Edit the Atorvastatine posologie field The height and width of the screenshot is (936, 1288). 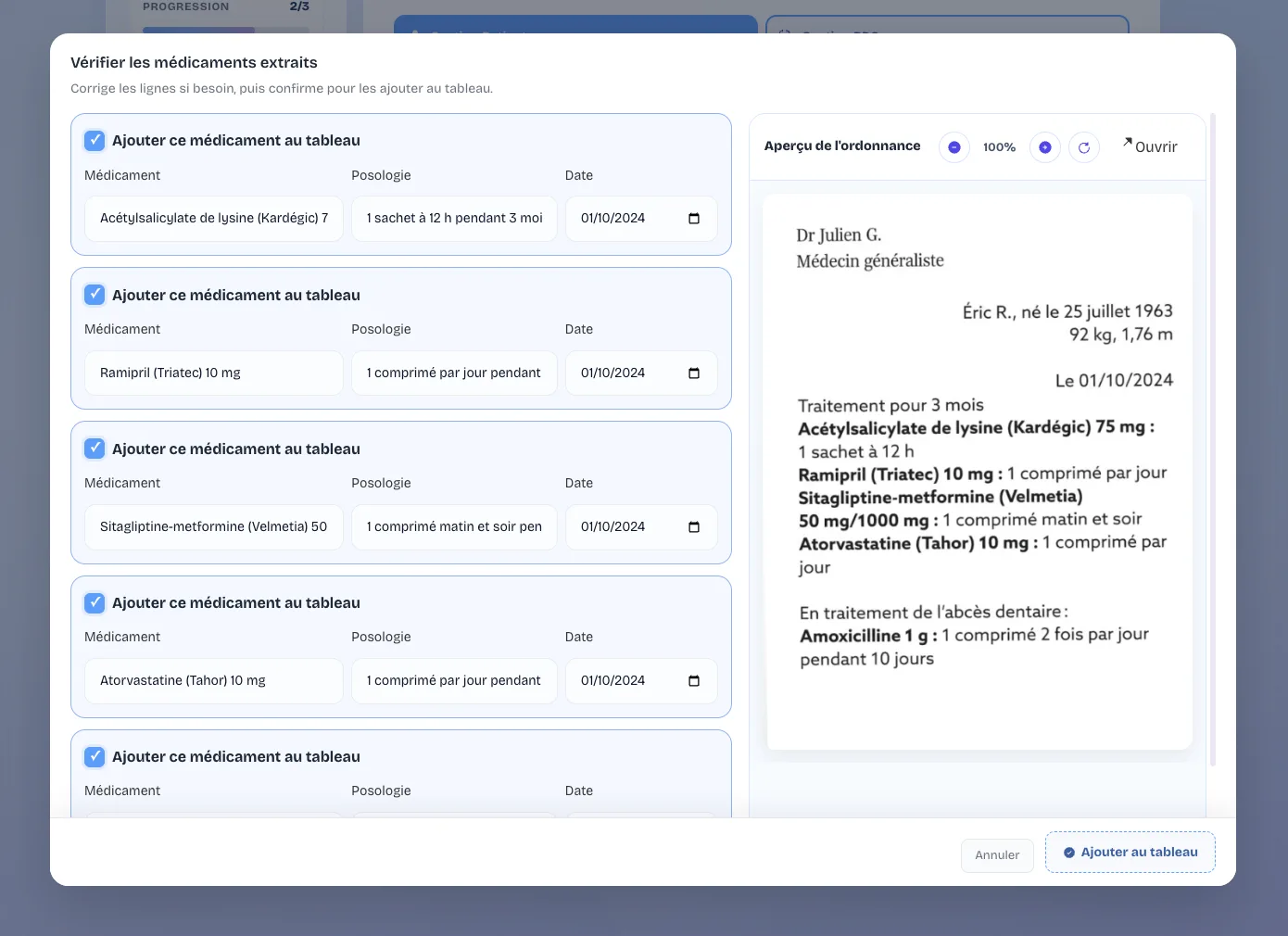pos(454,680)
